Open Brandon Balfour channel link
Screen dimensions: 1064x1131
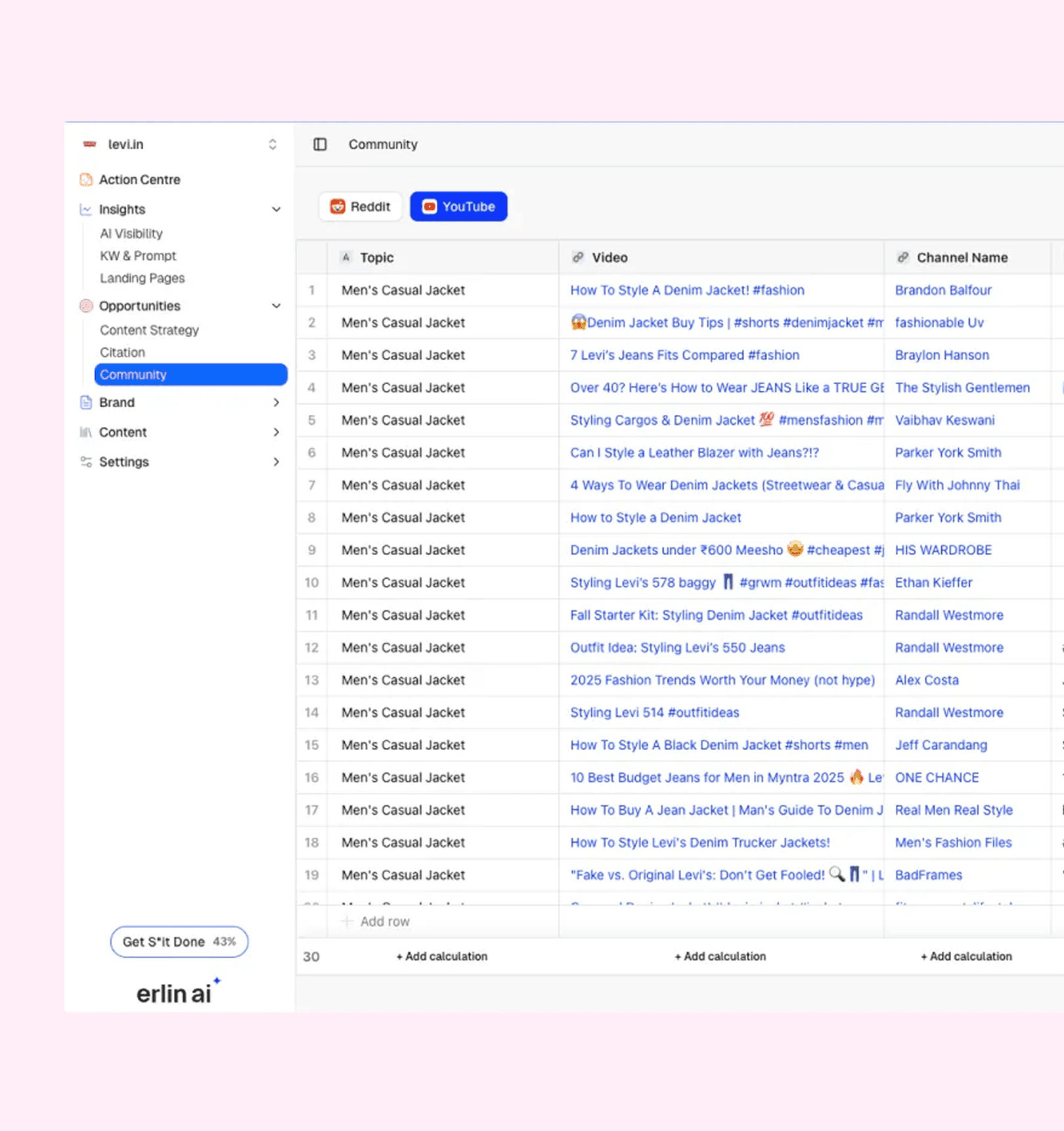(x=943, y=290)
